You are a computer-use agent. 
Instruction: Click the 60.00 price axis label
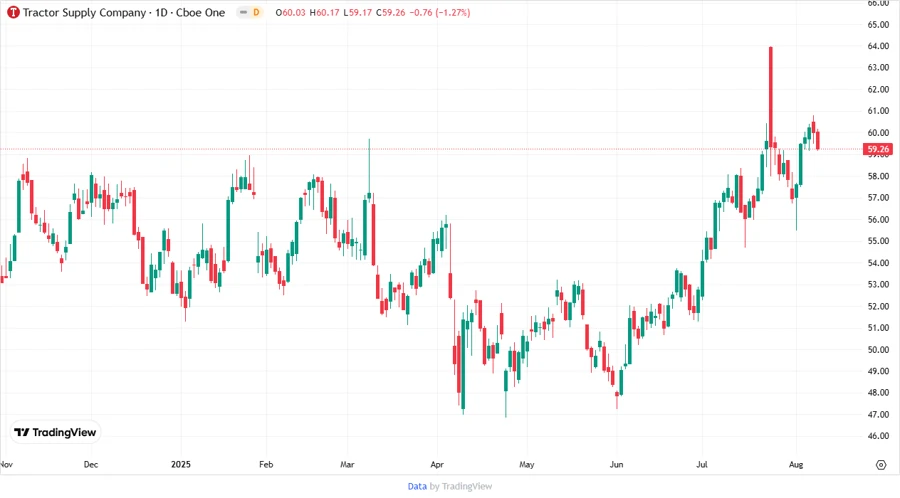pos(878,133)
